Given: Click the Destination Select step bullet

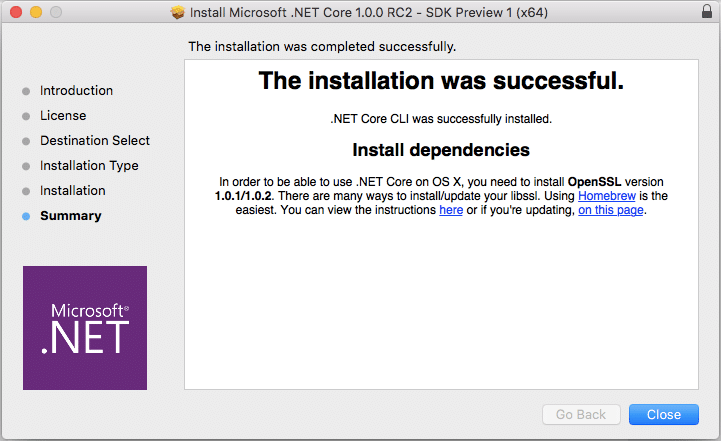Looking at the screenshot, I should pos(26,141).
